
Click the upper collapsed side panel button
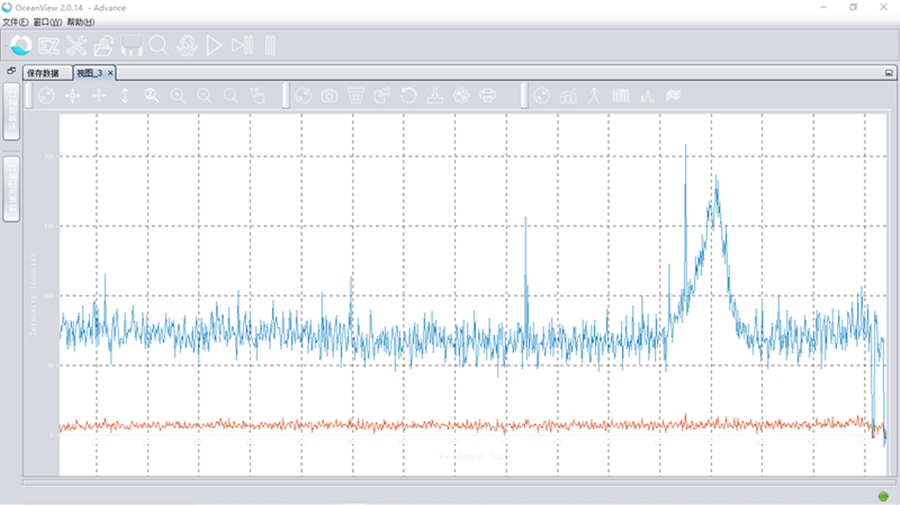tap(12, 113)
